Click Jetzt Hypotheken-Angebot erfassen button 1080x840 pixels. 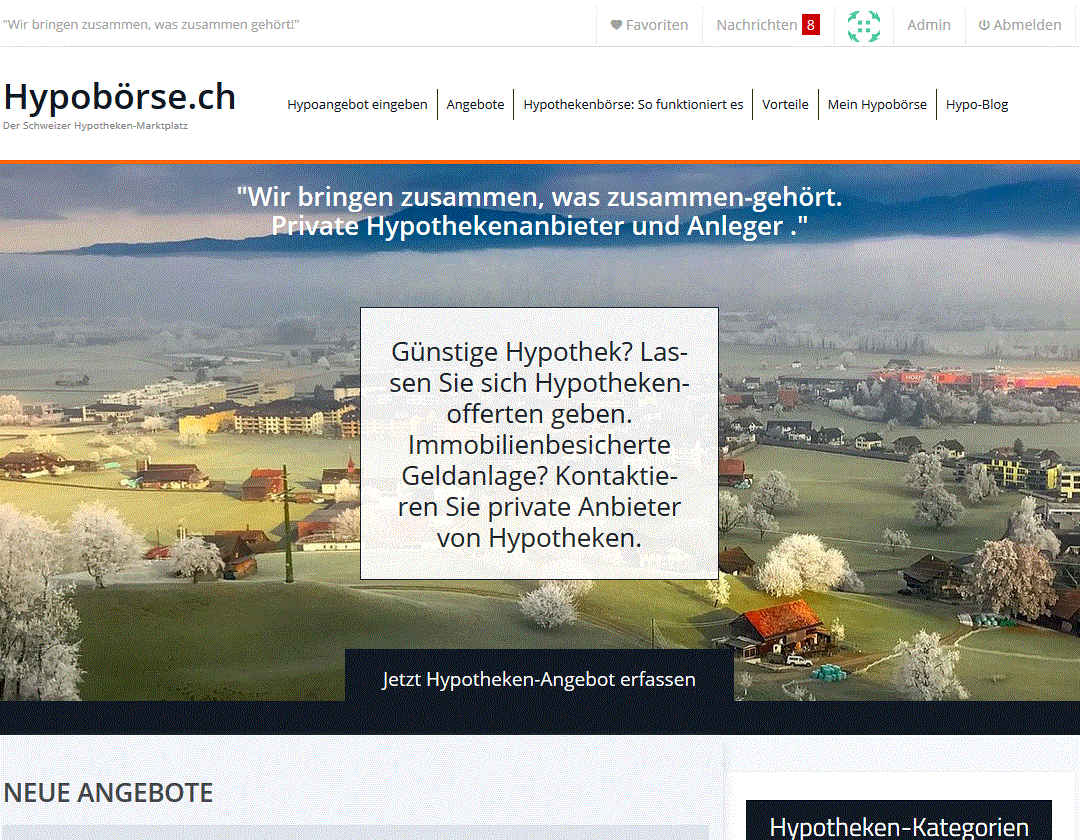pos(539,679)
